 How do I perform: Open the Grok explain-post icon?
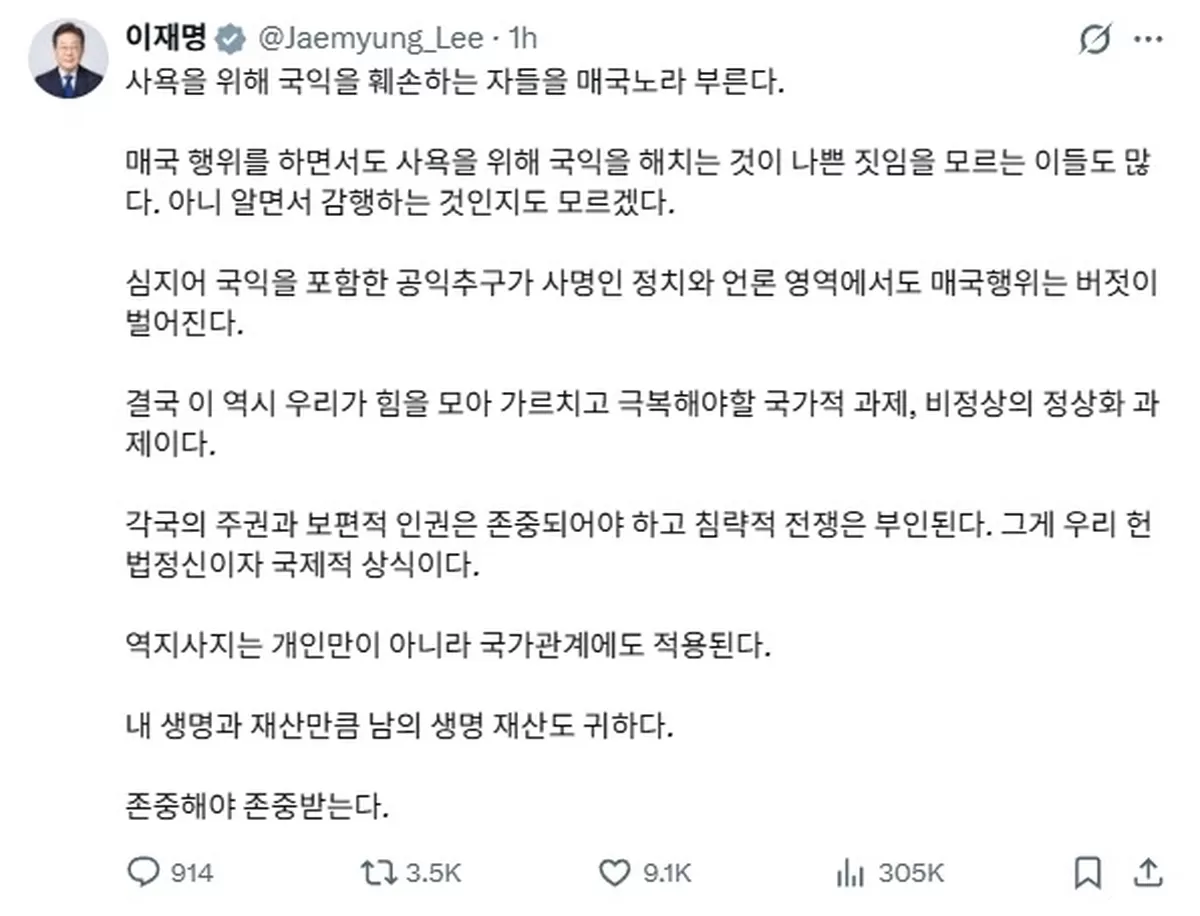pyautogui.click(x=1095, y=40)
